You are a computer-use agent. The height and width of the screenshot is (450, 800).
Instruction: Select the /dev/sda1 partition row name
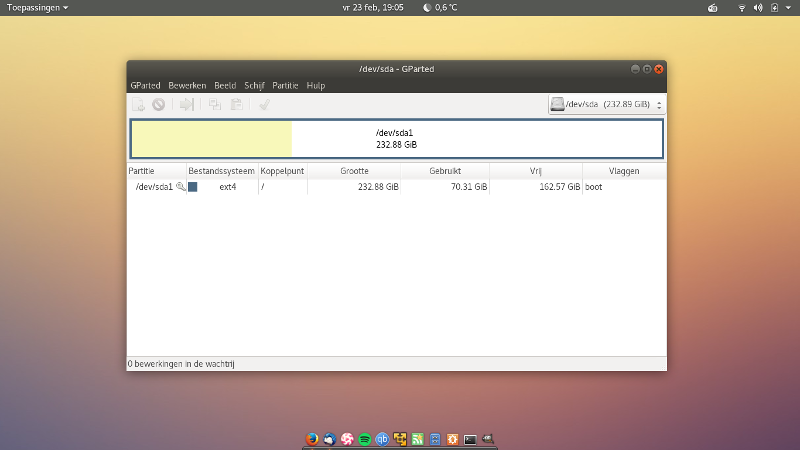(x=154, y=187)
